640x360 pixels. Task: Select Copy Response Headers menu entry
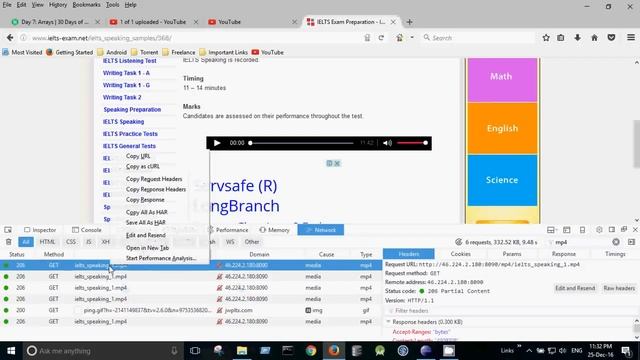tap(156, 189)
